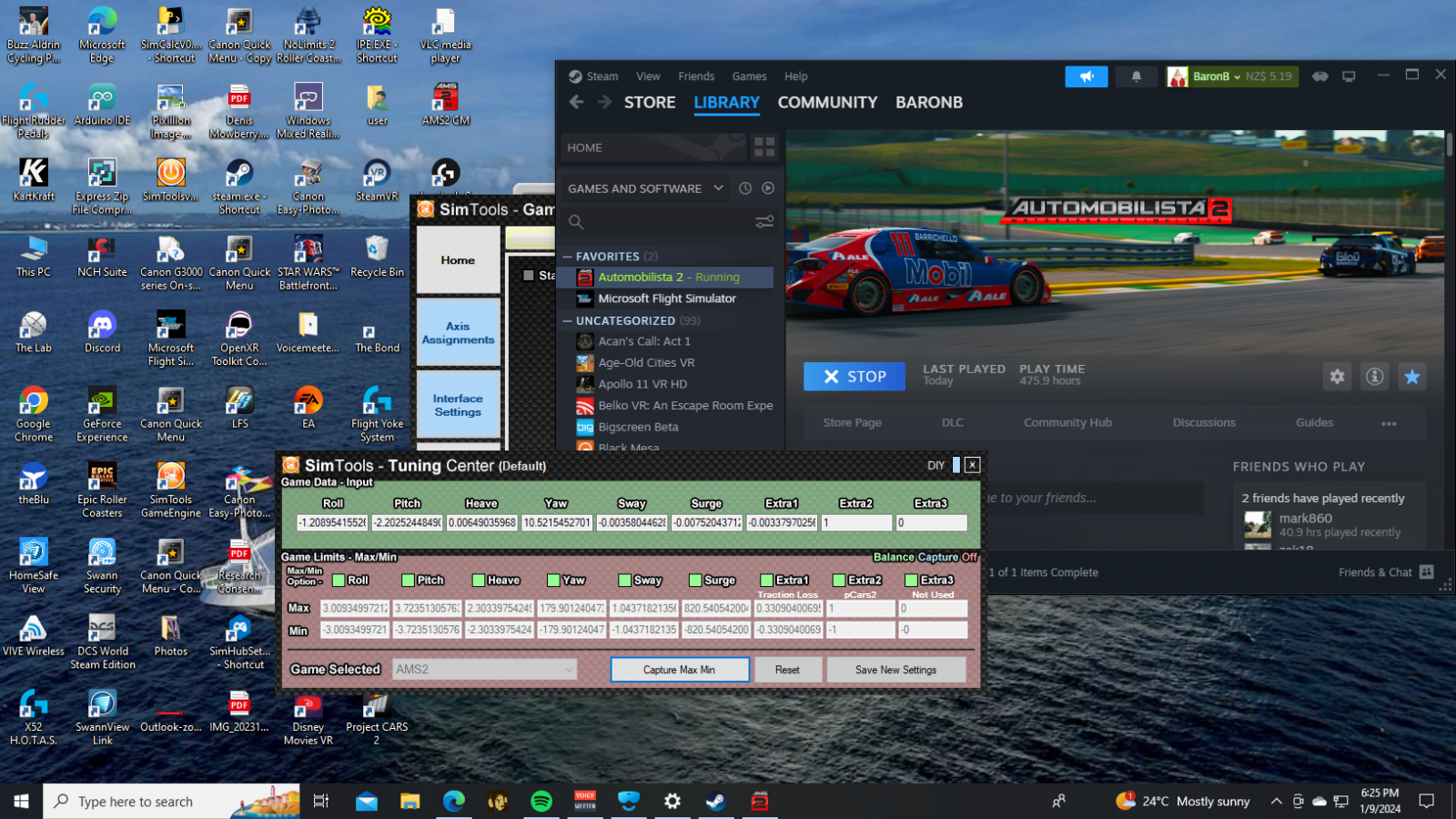Go forward with Steam forward arrow
Screen dimensions: 1456x819
pos(604,102)
